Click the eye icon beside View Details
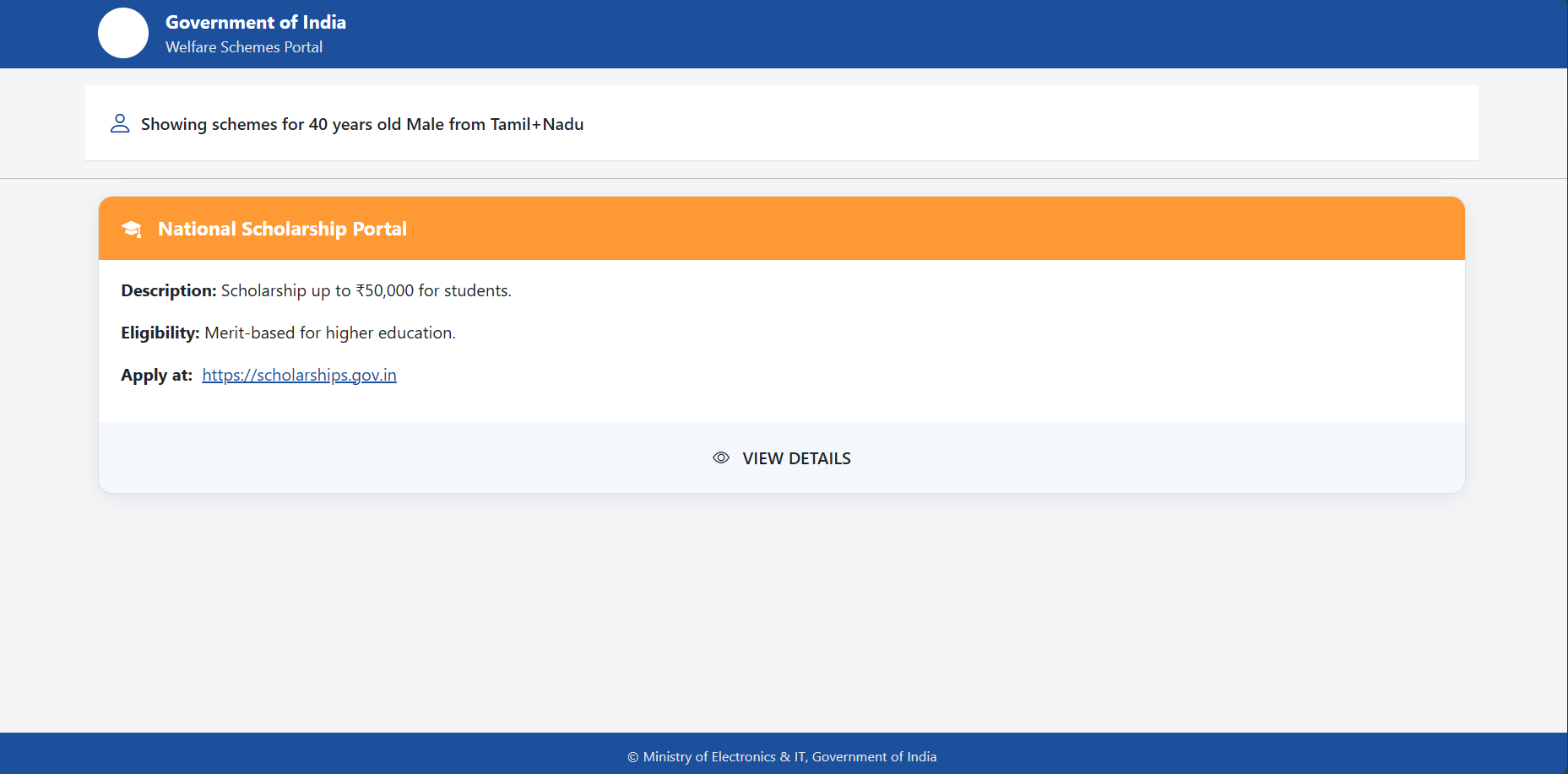This screenshot has width=1568, height=774. [x=721, y=457]
